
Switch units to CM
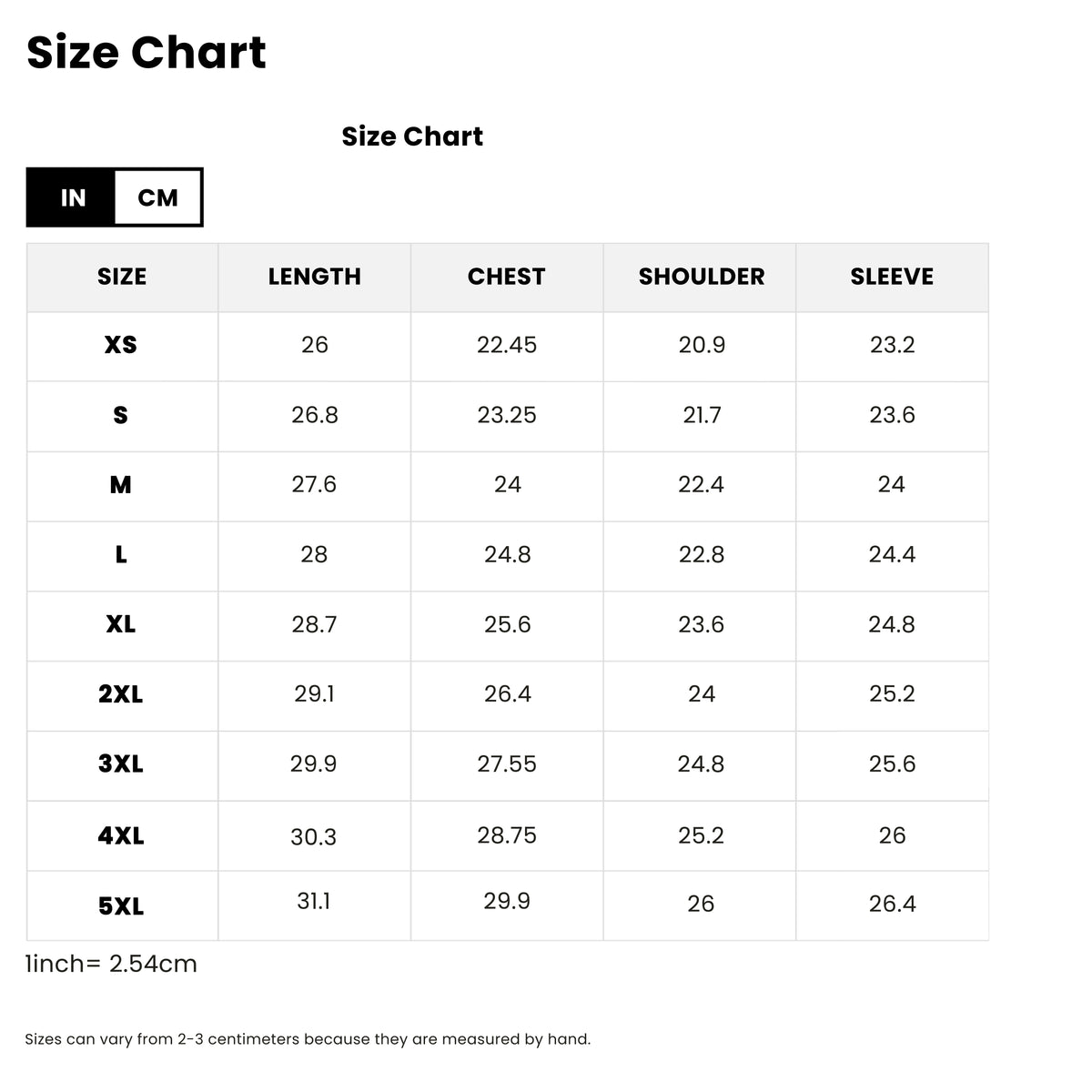pos(157,197)
